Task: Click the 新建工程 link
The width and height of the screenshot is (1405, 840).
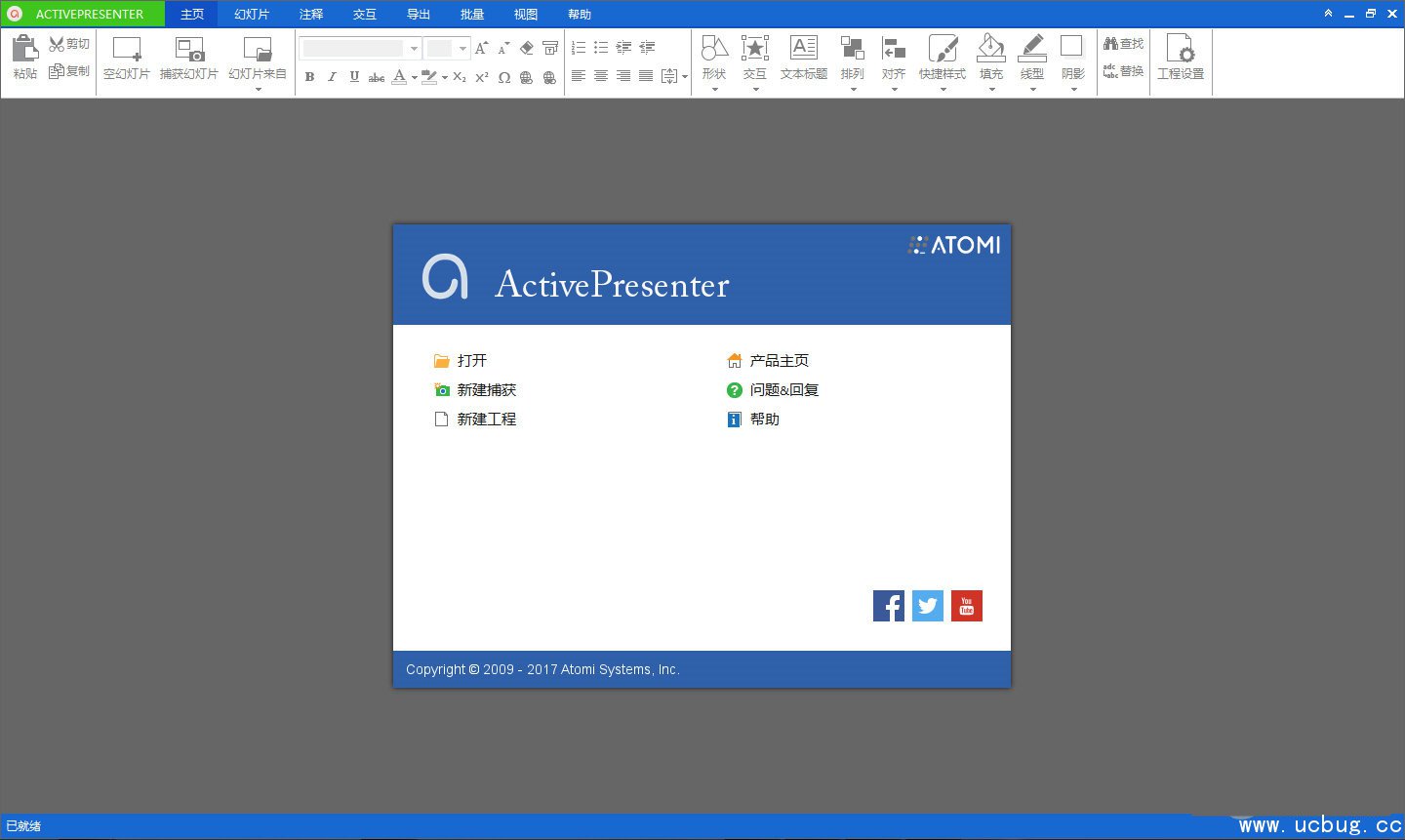Action: (x=486, y=420)
